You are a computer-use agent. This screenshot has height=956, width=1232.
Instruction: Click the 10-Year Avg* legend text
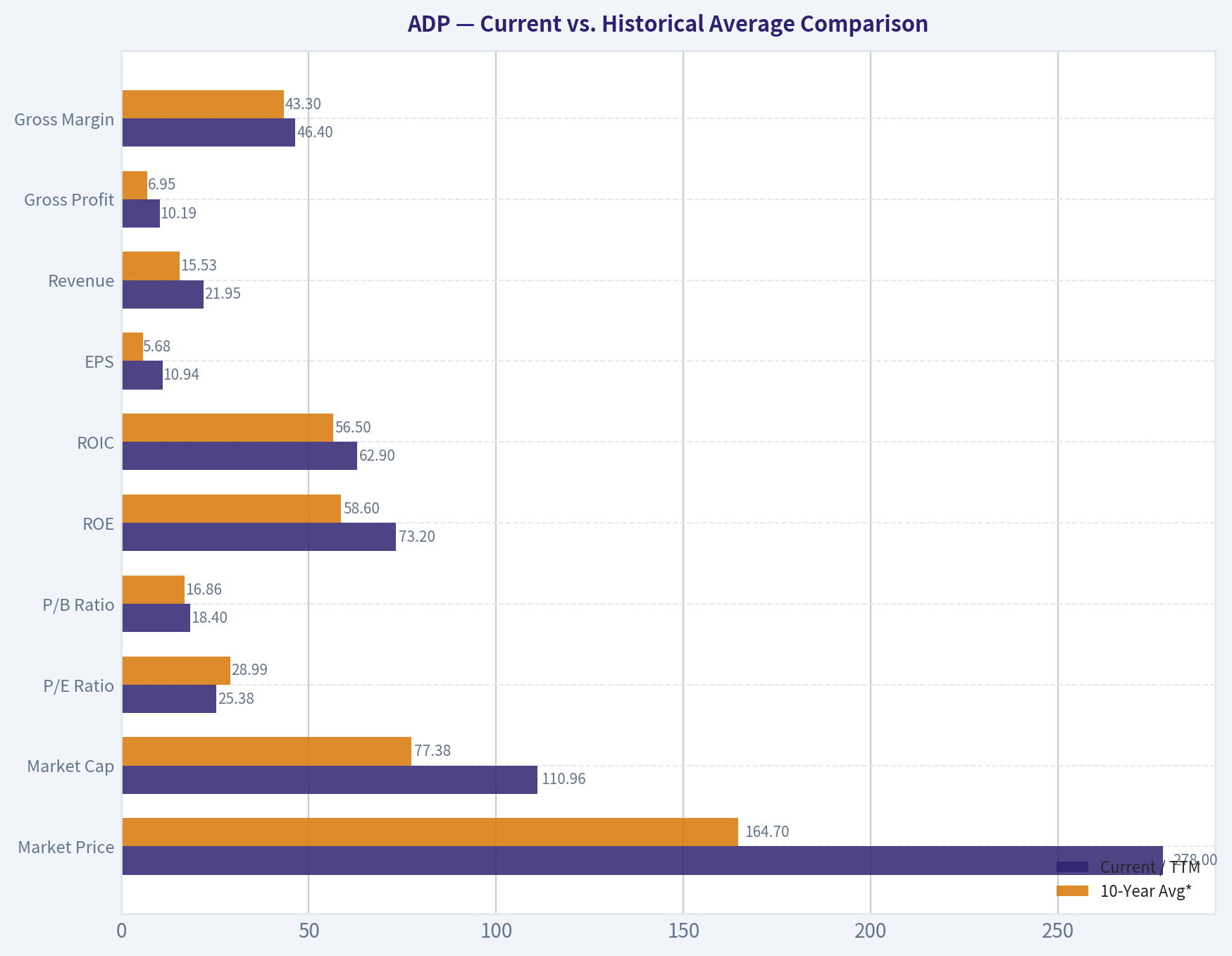point(1146,891)
